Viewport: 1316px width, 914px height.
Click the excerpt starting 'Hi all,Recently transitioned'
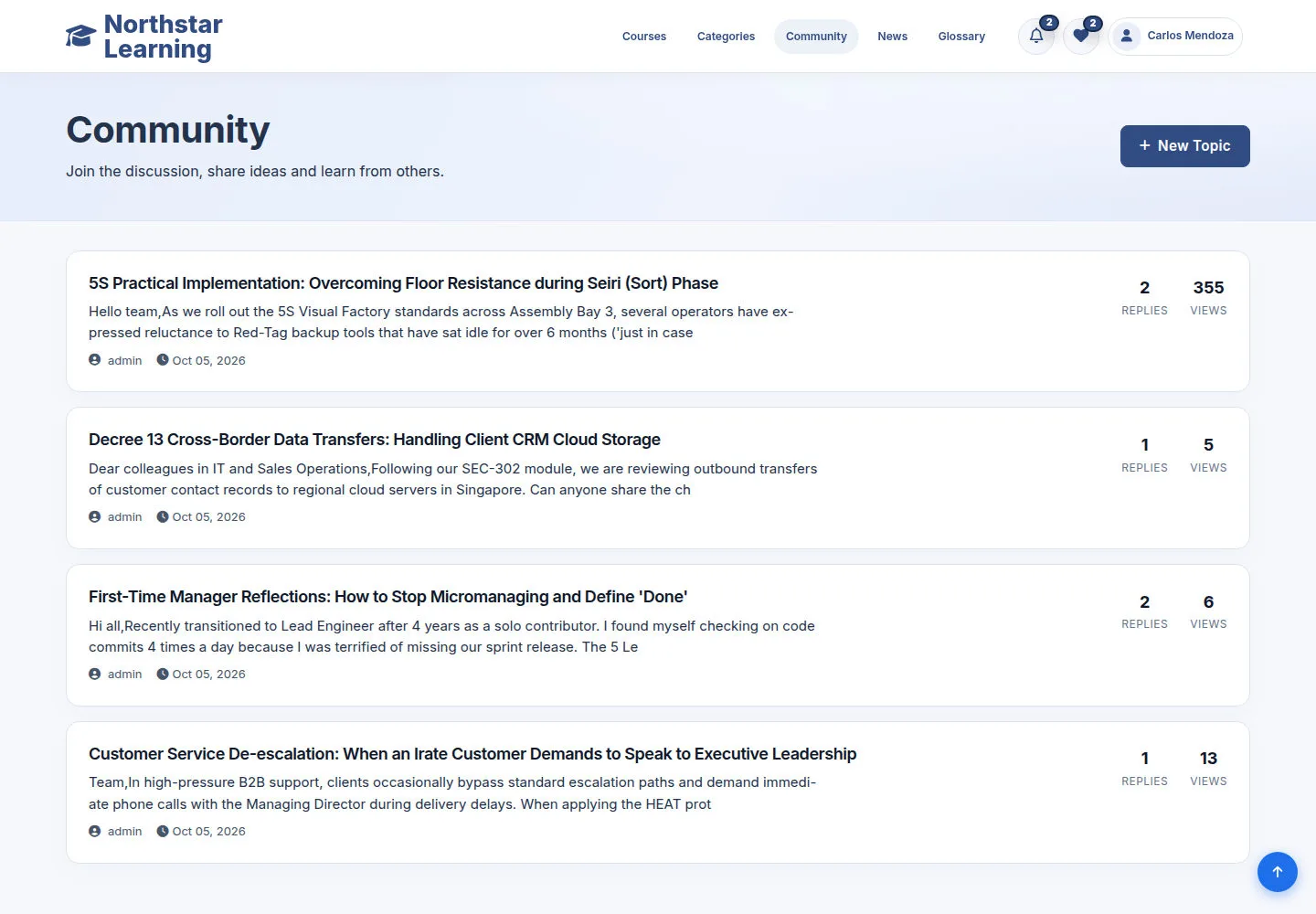[451, 636]
